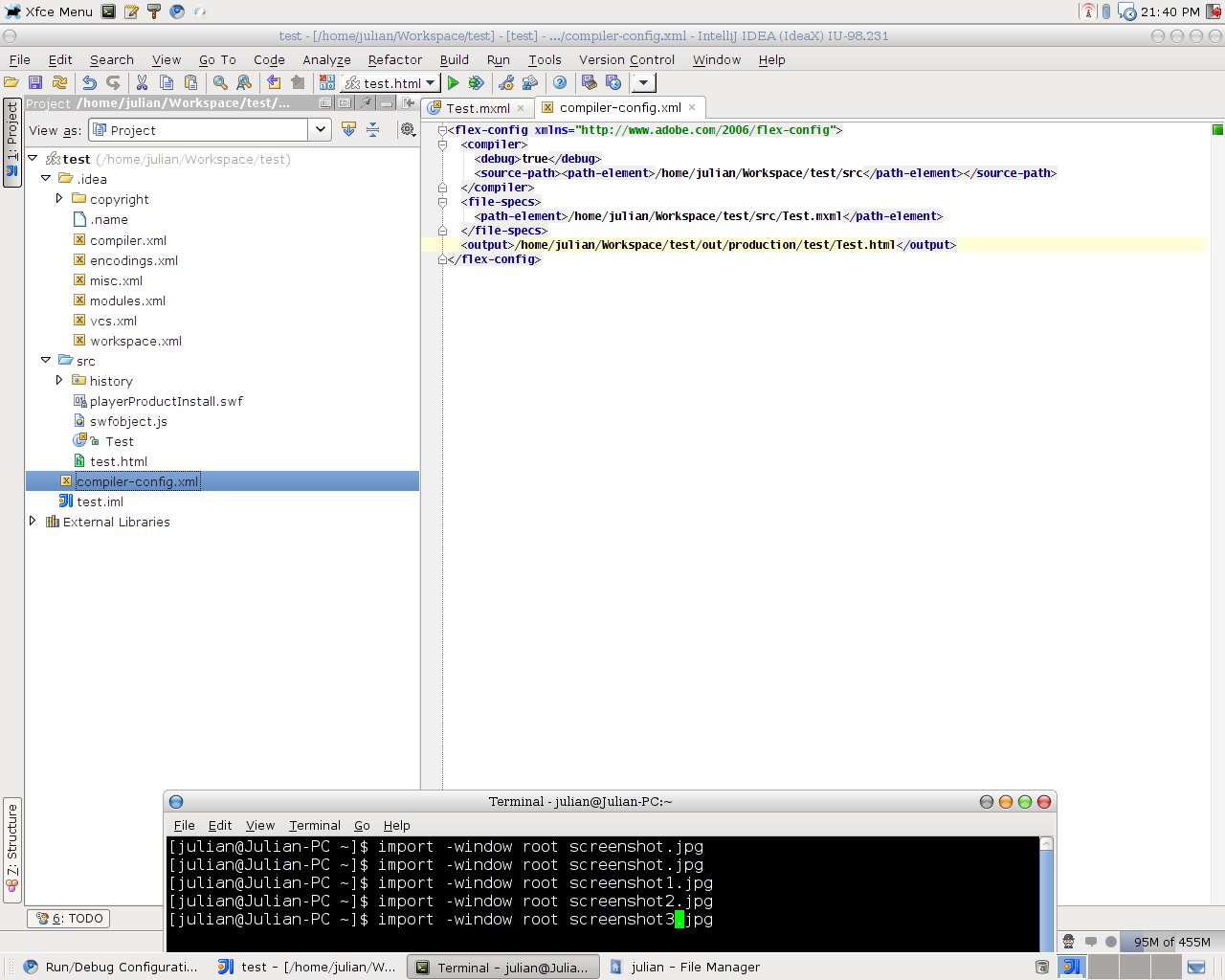Fold the compiler tag in the editor

(x=442, y=145)
